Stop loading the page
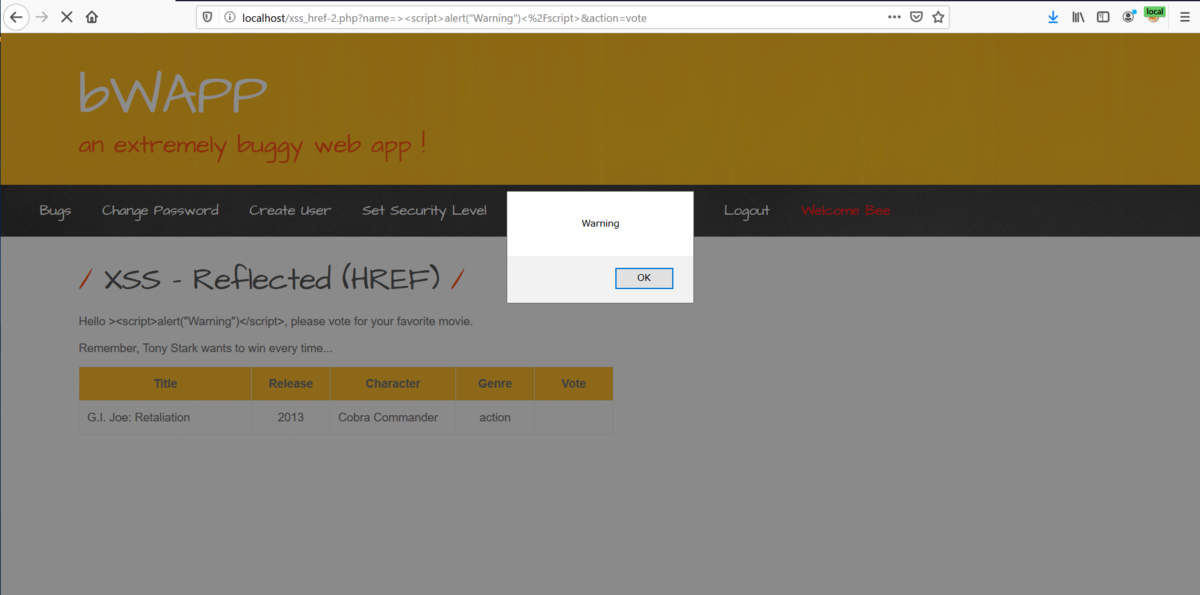 67,17
